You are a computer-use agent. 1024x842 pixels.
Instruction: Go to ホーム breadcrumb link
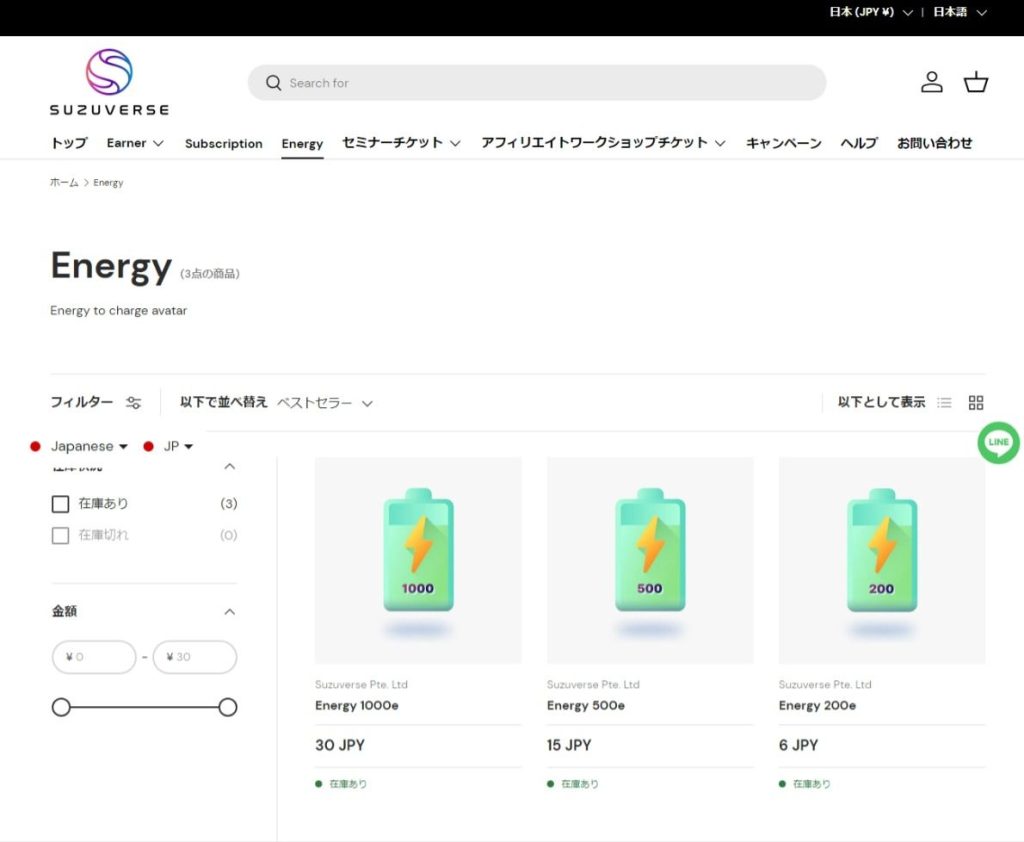click(x=64, y=183)
